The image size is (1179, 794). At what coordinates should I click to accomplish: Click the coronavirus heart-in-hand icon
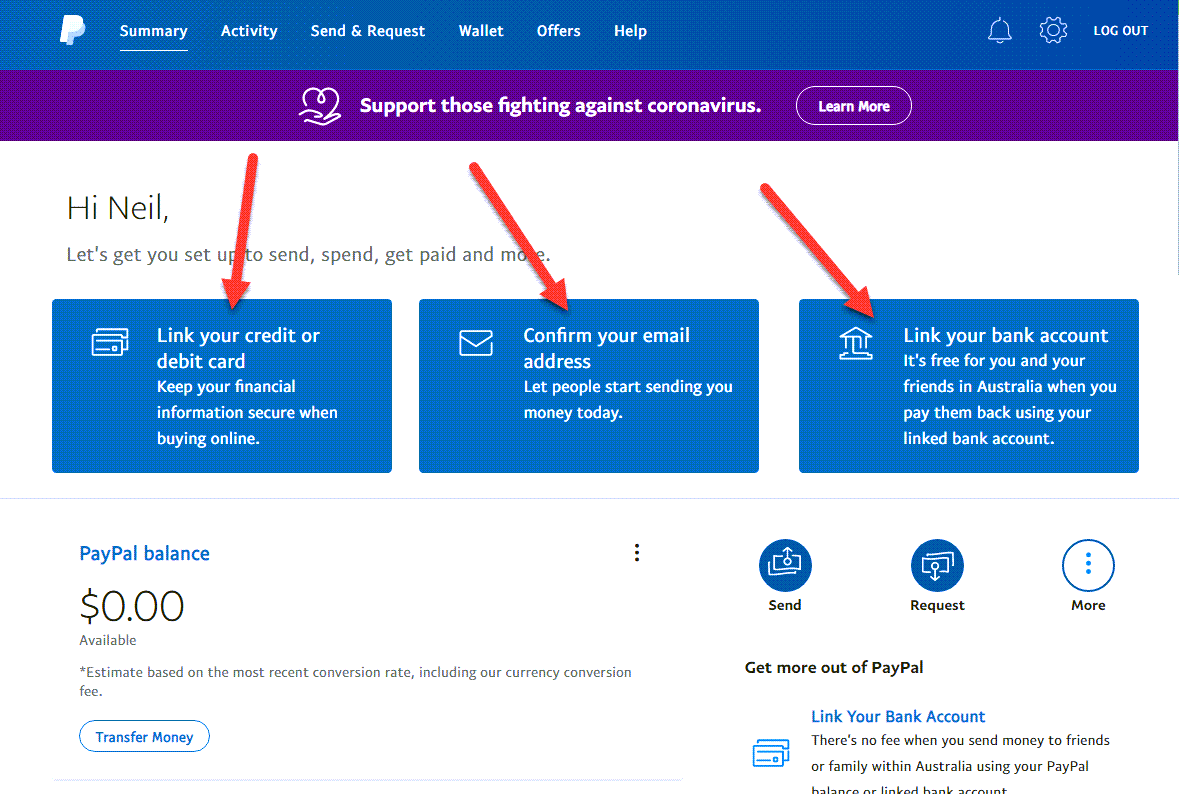[x=320, y=105]
